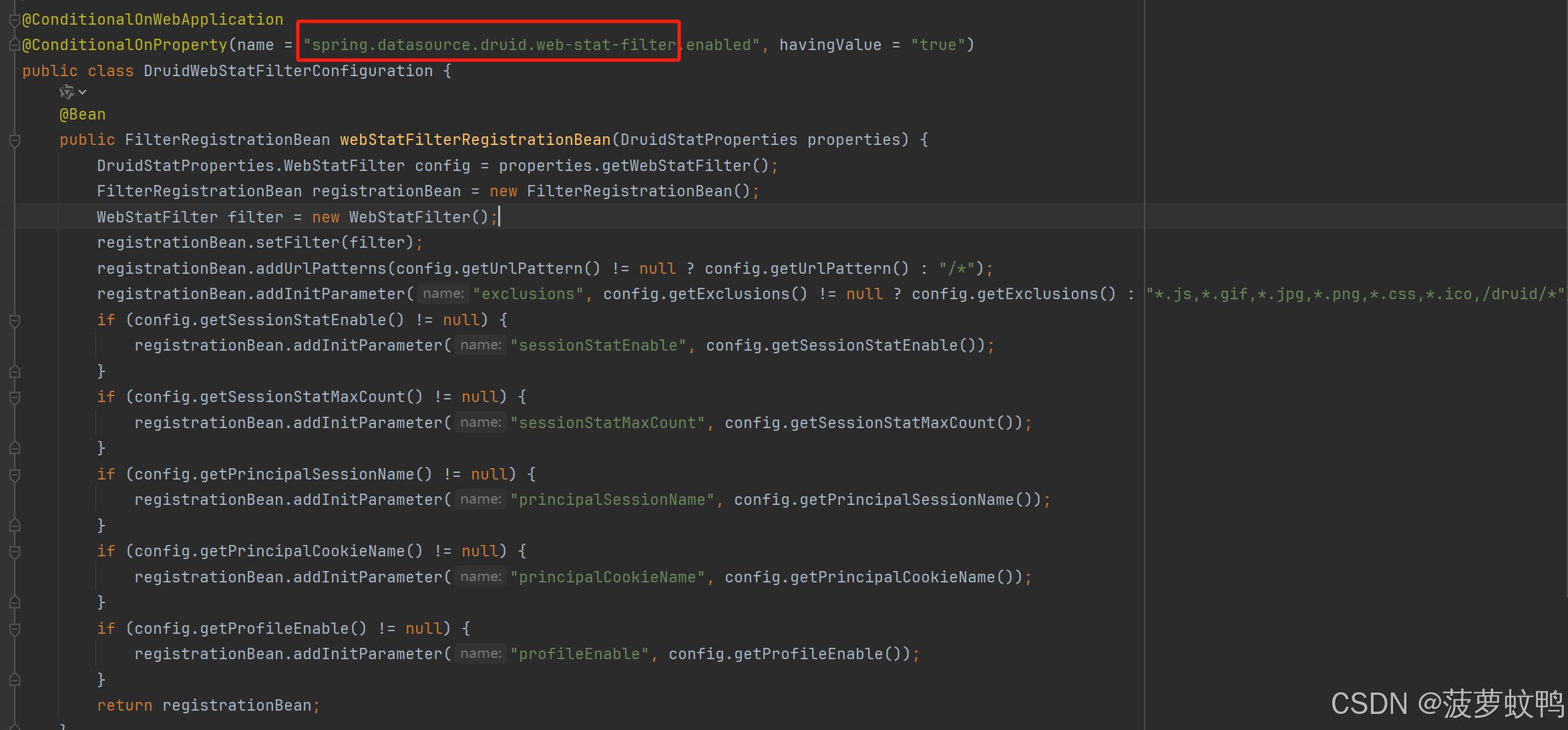This screenshot has width=1568, height=730.
Task: Click the AI assistant icon above @Bean
Action: (66, 92)
